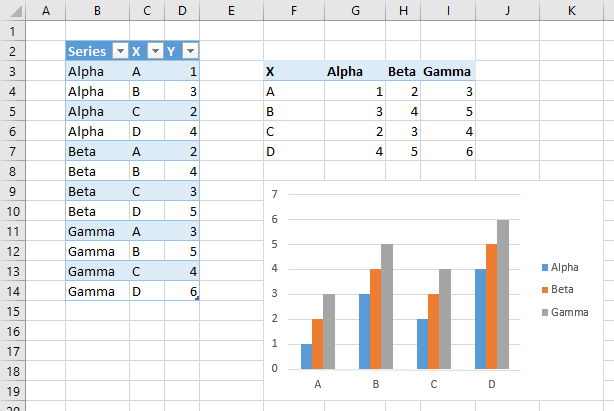This screenshot has width=614, height=411.
Task: Click the Beta legend entry text
Action: [562, 289]
